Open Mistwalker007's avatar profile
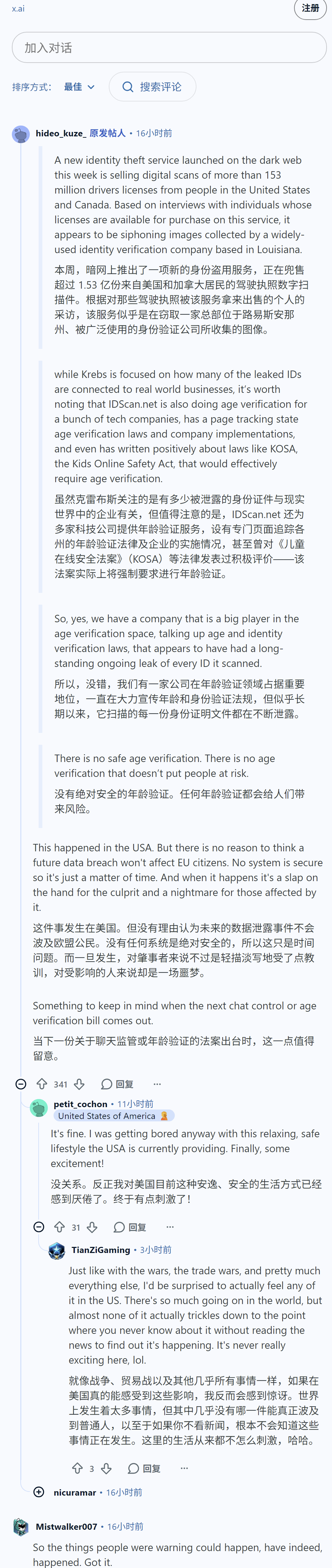The width and height of the screenshot is (332, 1568). coord(21,1526)
